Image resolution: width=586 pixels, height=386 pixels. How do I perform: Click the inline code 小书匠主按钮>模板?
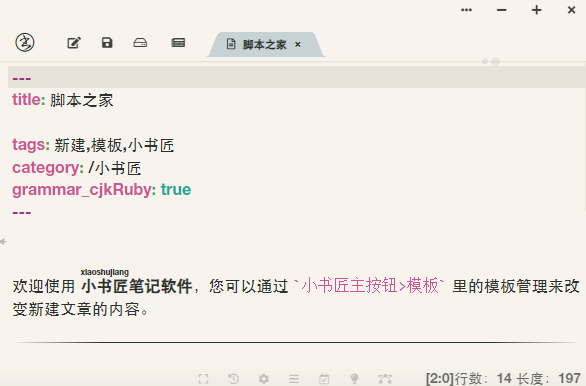click(x=369, y=286)
